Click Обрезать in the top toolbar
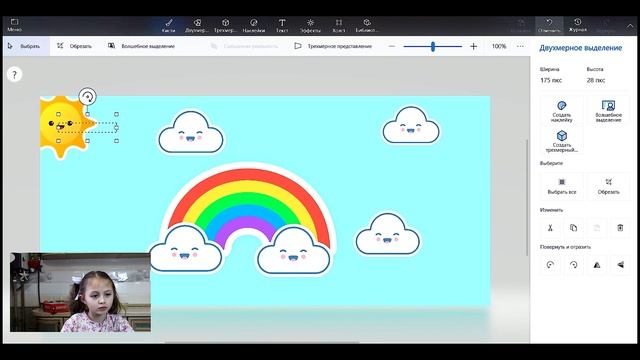The image size is (640, 360). pyautogui.click(x=74, y=46)
